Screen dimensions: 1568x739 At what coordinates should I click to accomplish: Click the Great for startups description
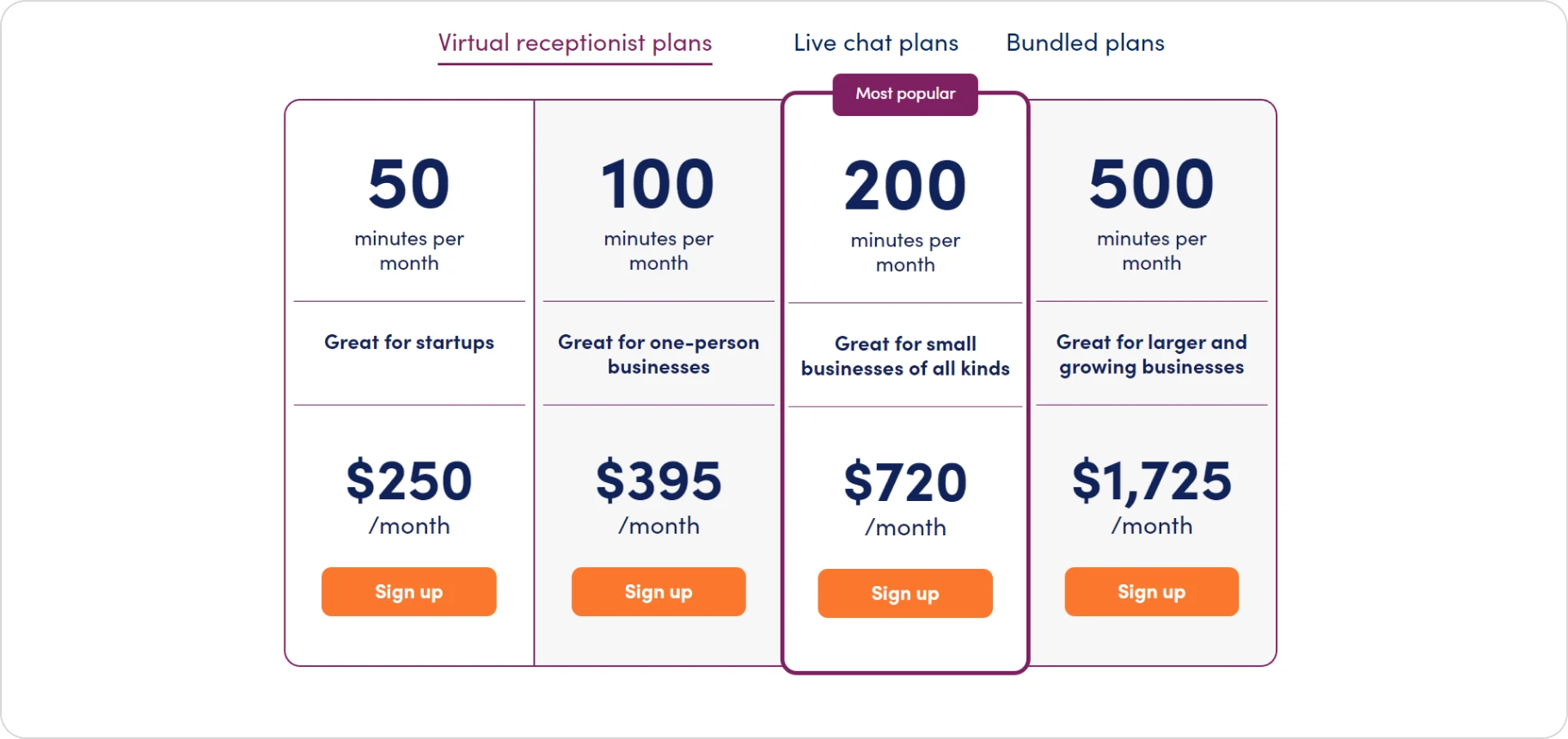tap(408, 342)
